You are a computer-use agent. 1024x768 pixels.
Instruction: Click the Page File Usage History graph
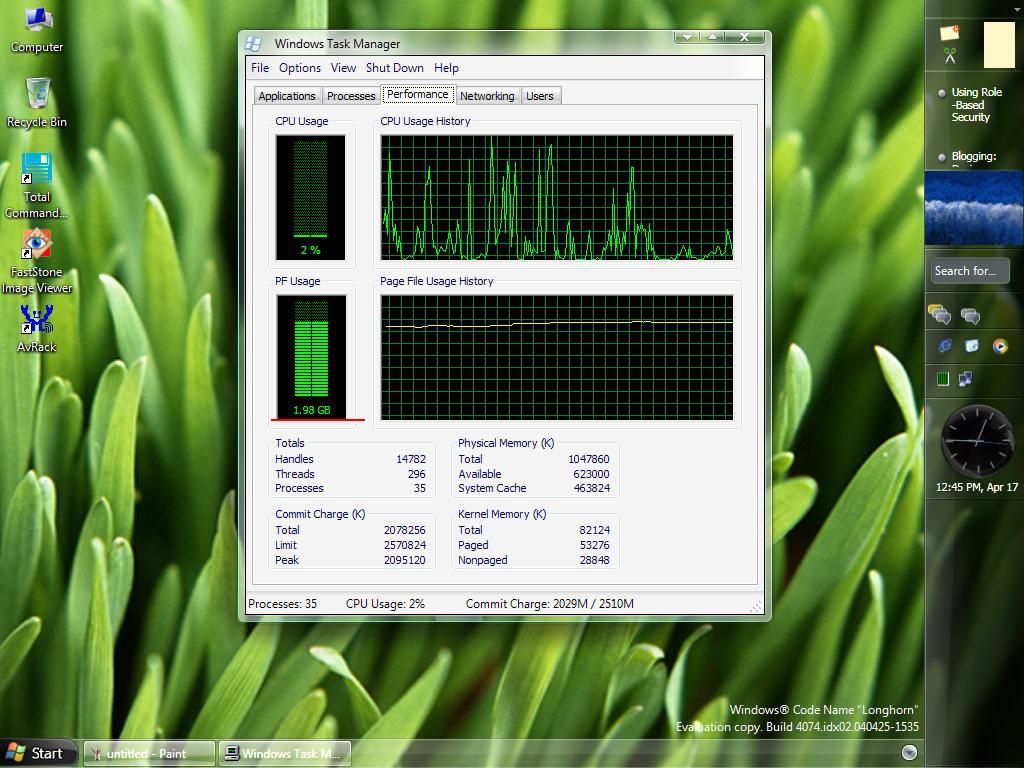point(557,357)
